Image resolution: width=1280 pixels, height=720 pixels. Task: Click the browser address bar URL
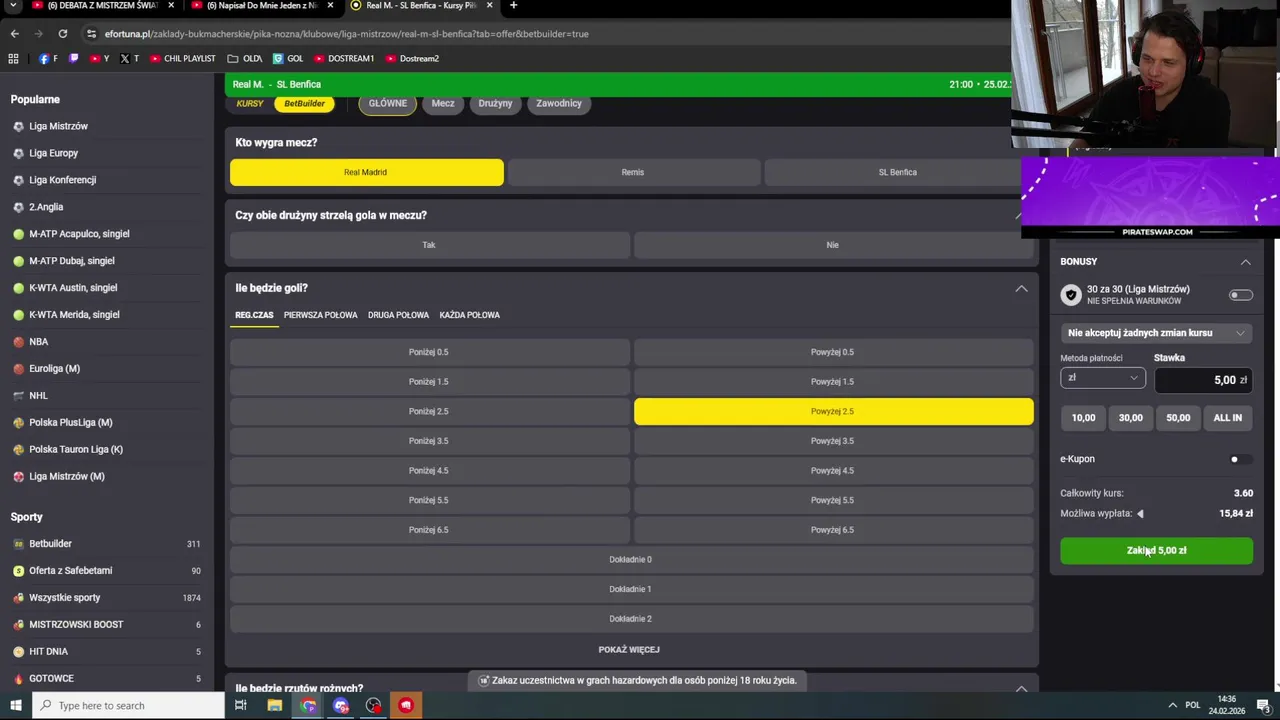[x=347, y=34]
